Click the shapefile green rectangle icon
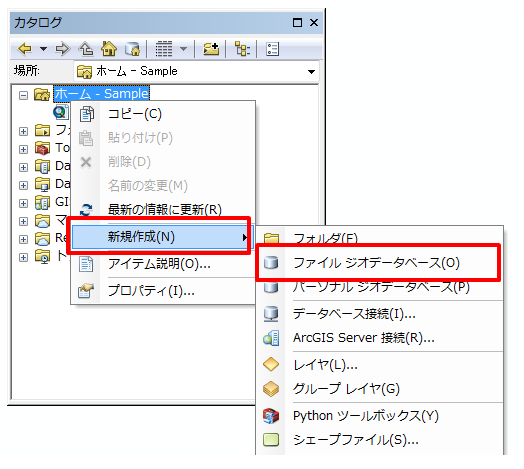This screenshot has height=469, width=524. tap(271, 440)
